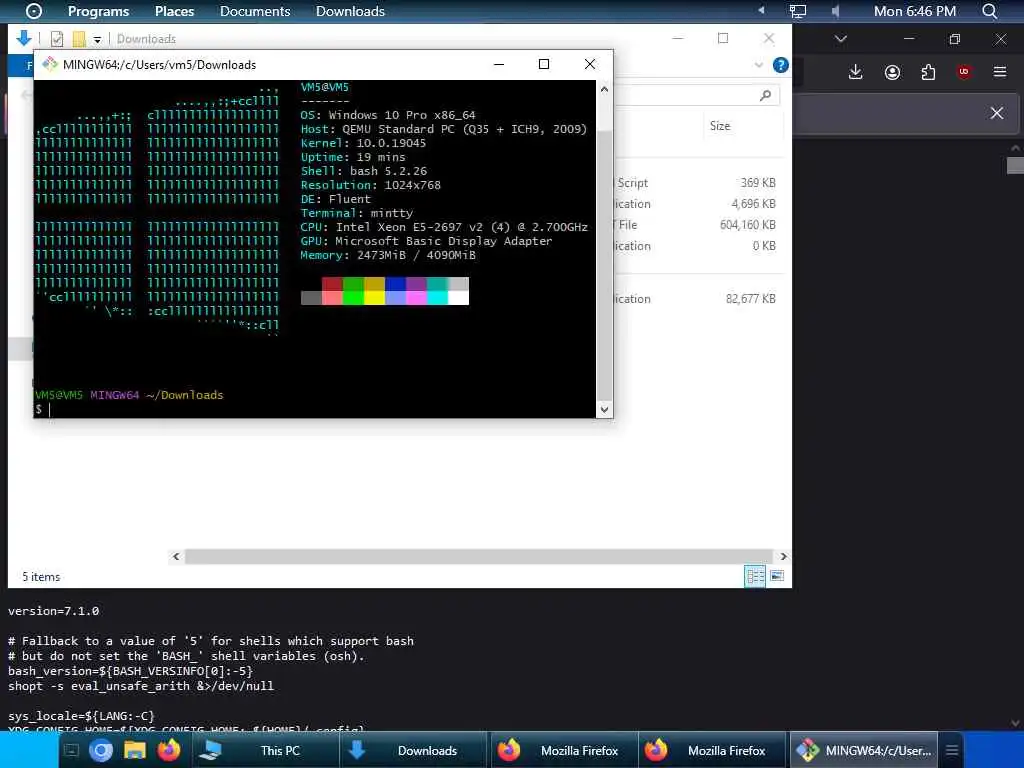Open Firefox extensions puzzle icon

pyautogui.click(x=928, y=72)
